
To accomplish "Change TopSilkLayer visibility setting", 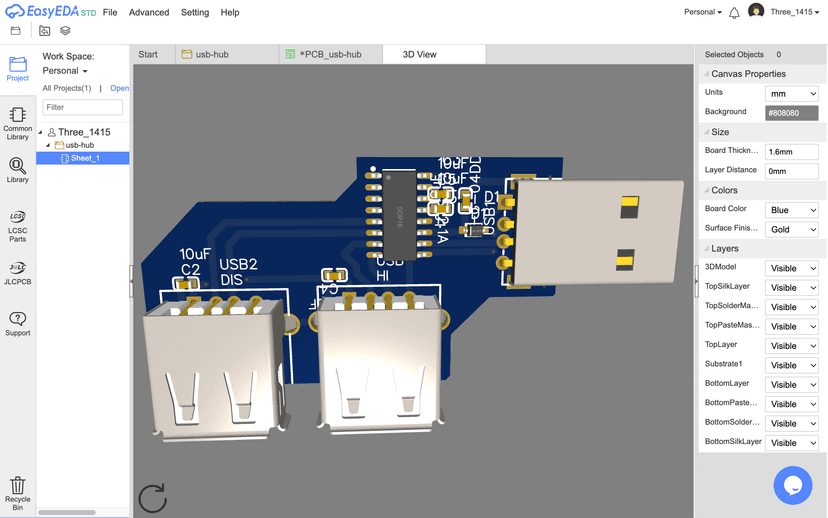I will pos(791,288).
